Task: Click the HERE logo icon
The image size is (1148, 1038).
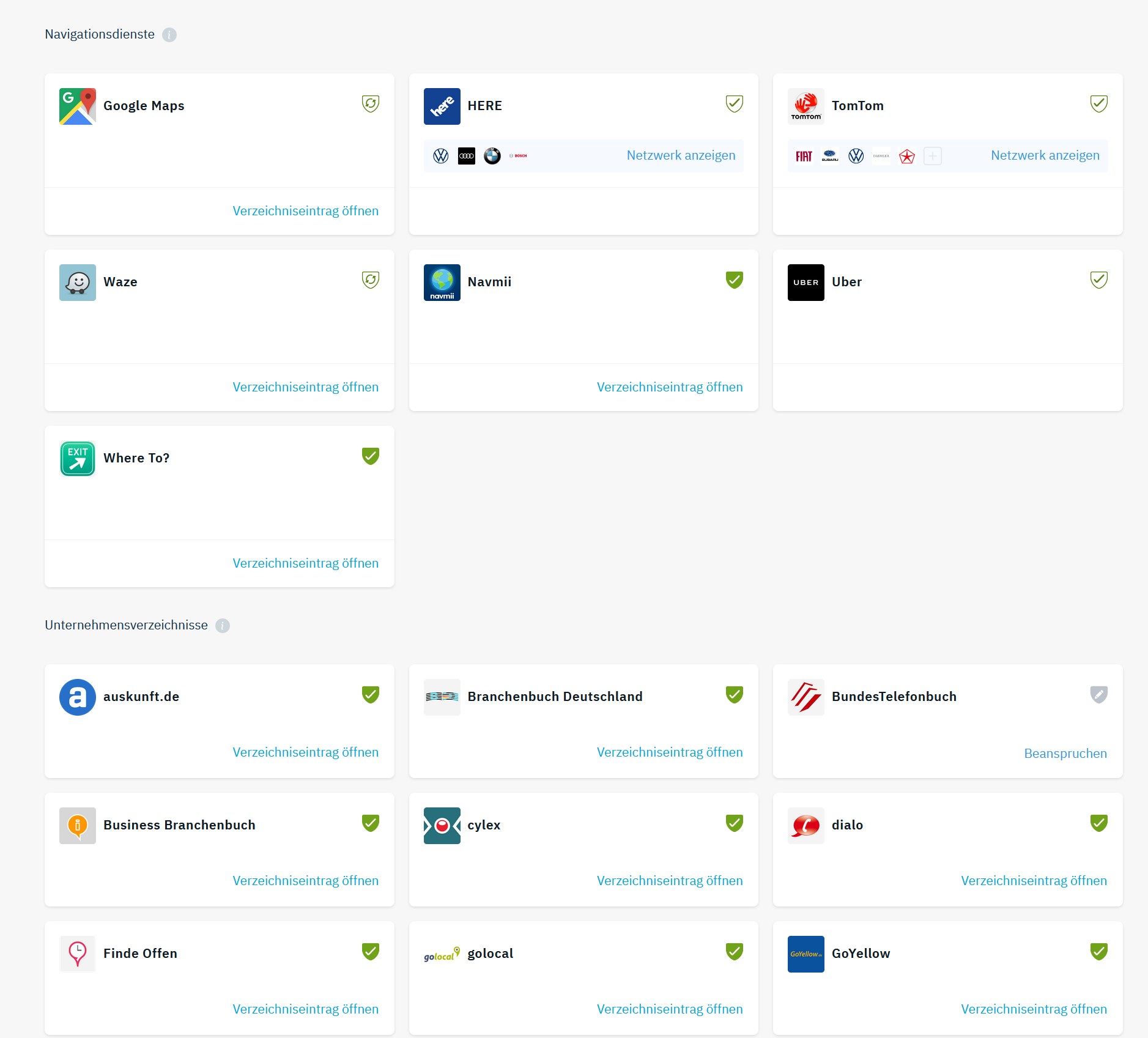Action: 442,106
